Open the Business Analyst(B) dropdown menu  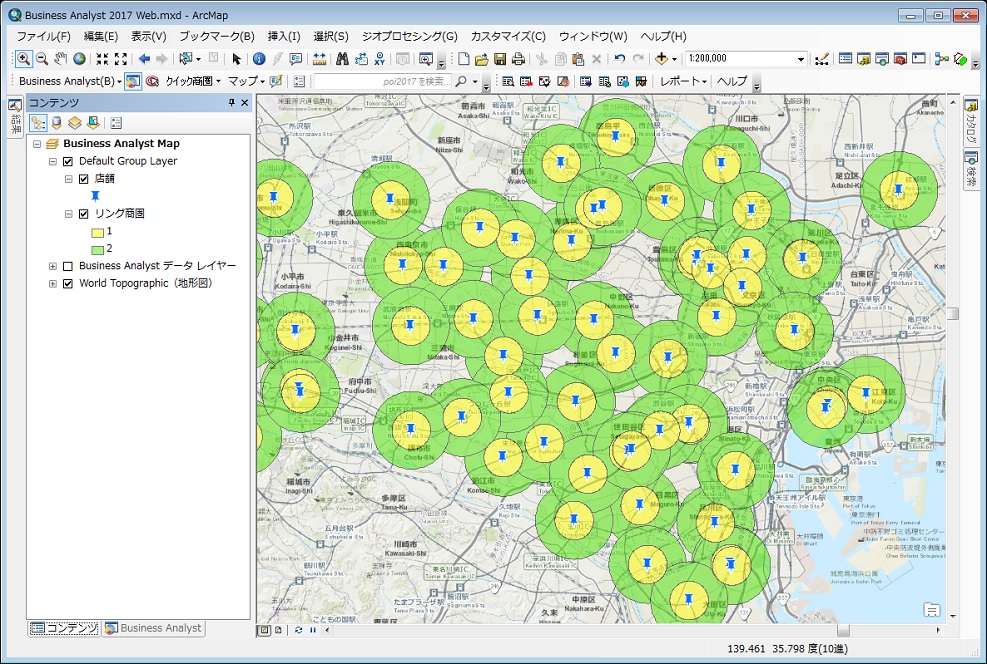click(70, 81)
